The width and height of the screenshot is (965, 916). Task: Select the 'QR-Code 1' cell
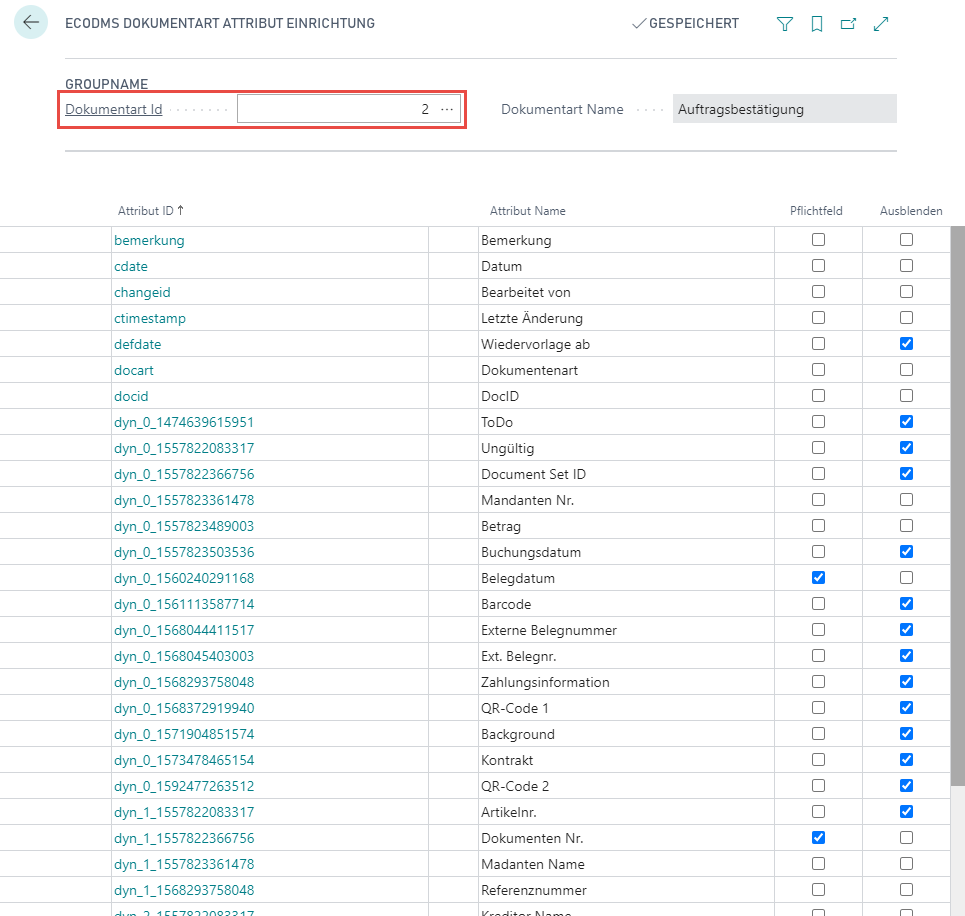(626, 708)
